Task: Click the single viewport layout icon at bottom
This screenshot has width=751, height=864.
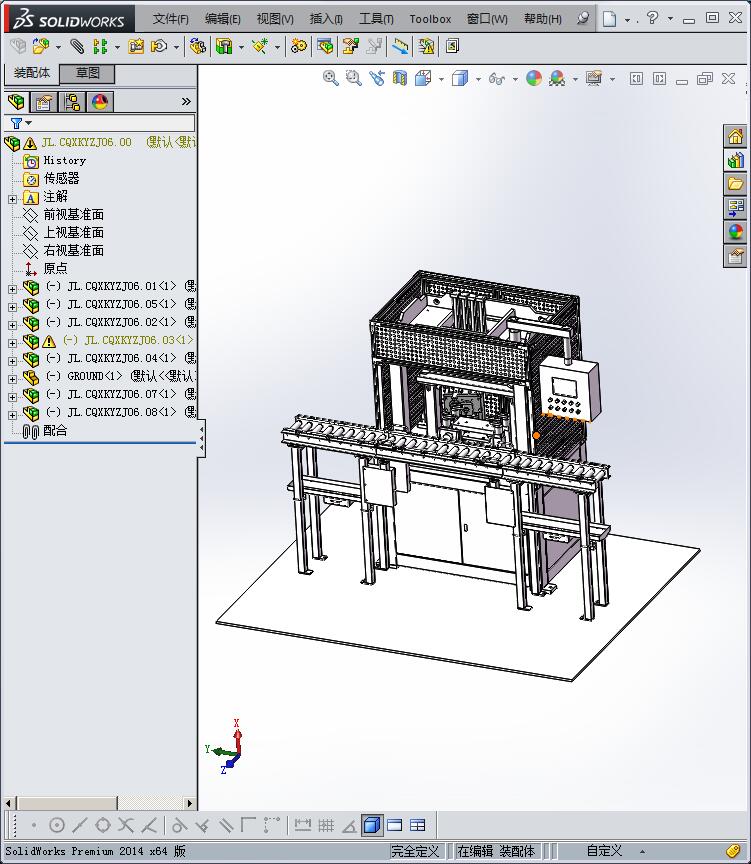Action: click(395, 825)
